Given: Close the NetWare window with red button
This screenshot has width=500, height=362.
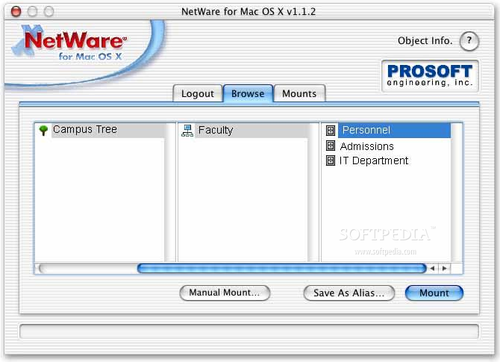Looking at the screenshot, I should 16,12.
